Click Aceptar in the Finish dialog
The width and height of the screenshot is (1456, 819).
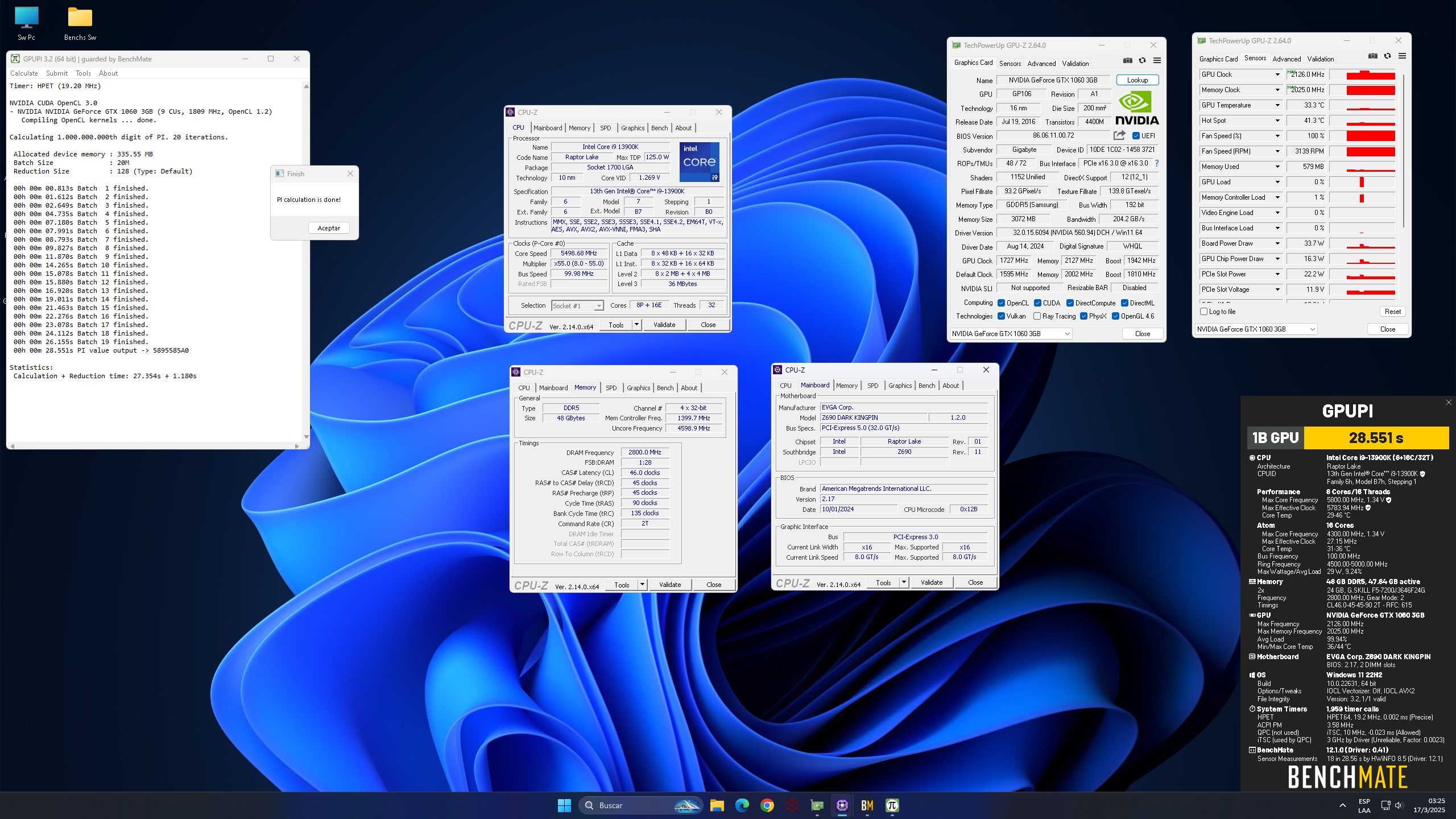coord(329,228)
